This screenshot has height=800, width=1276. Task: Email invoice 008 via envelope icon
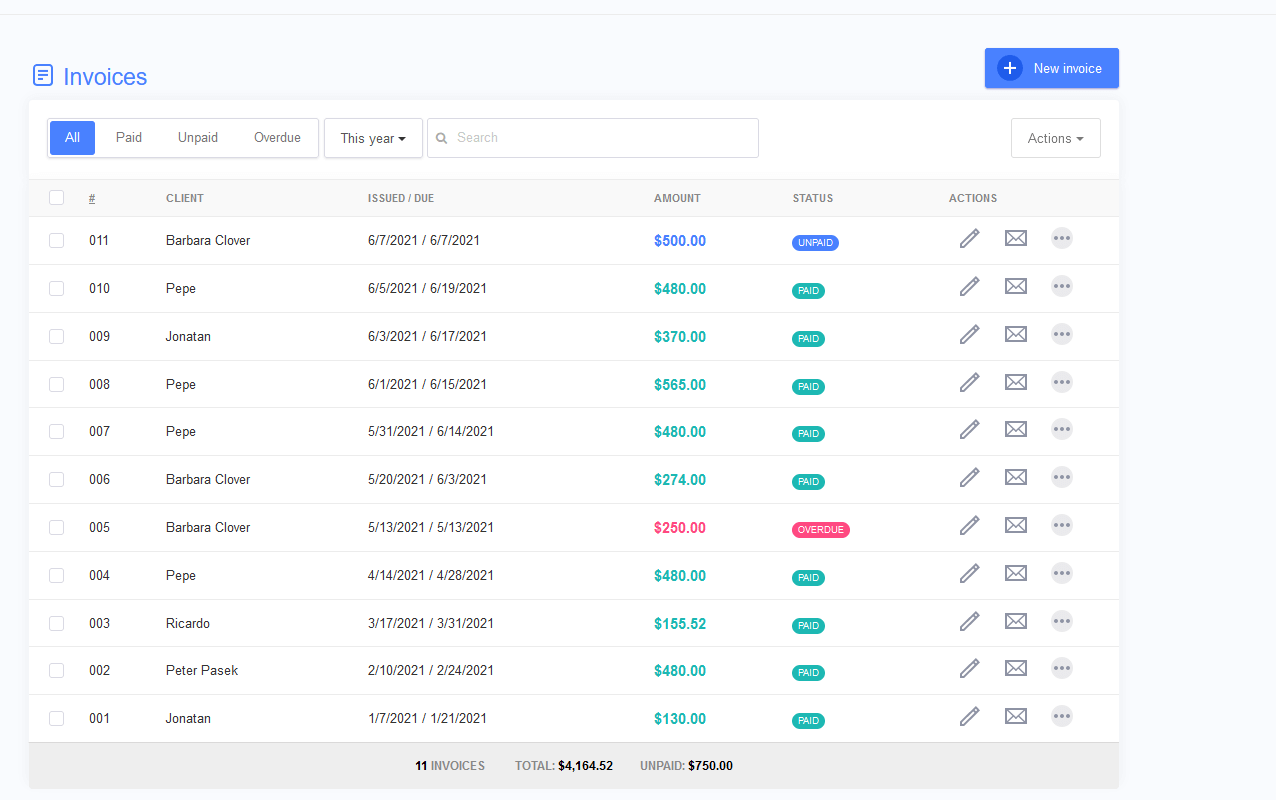point(1016,382)
